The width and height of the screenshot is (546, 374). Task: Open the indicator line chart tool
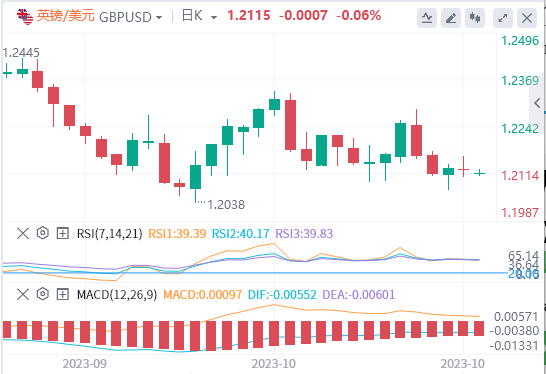[427, 17]
